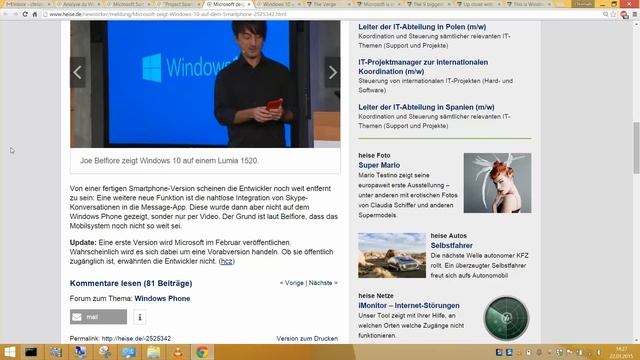Bookmark this page with the star icon
This screenshot has width=640, height=360.
point(614,14)
